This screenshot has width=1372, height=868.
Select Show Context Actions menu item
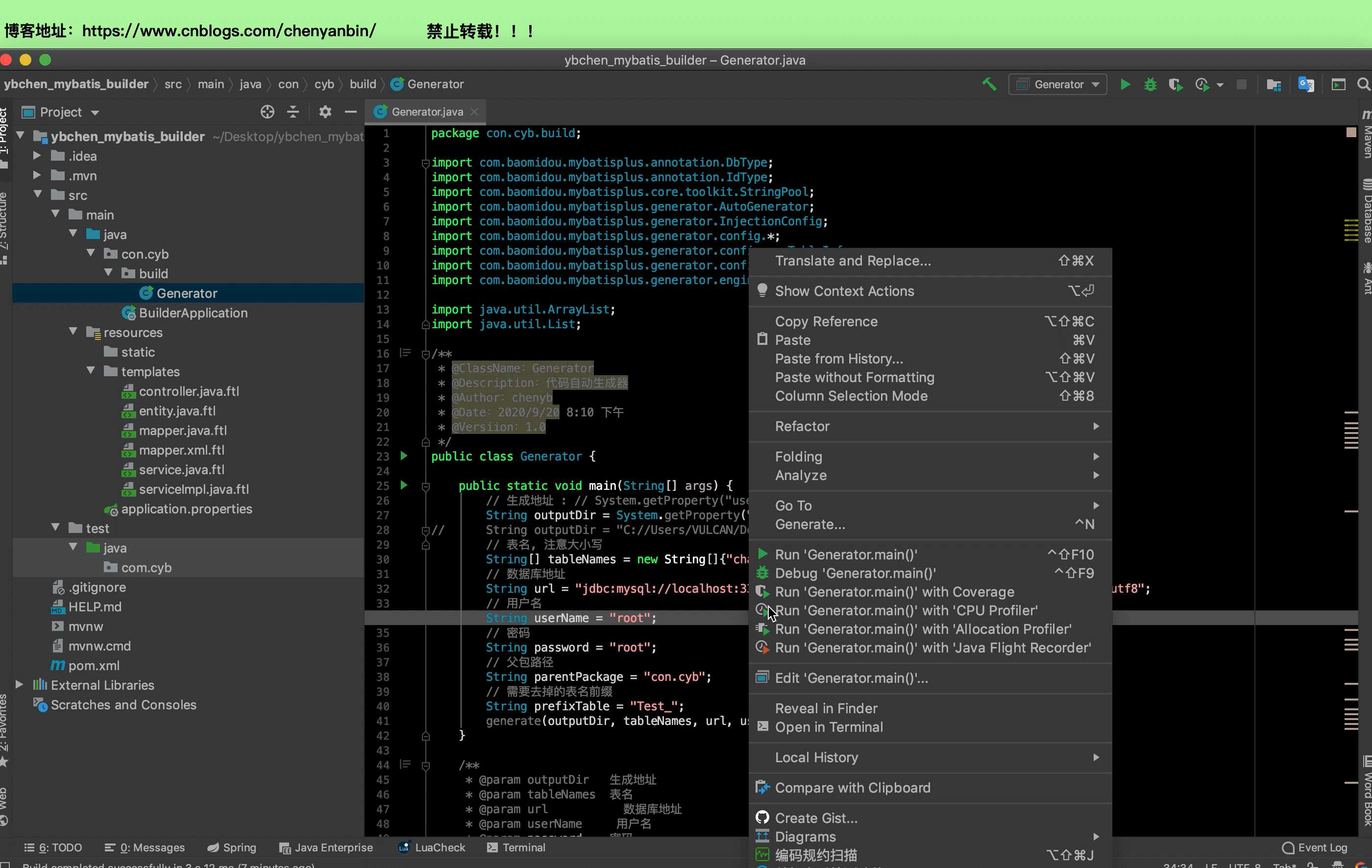coord(930,291)
